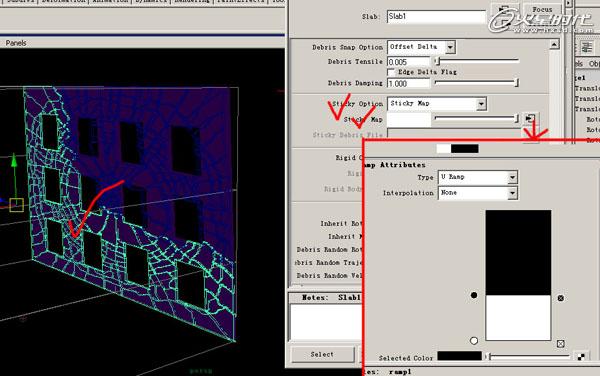Viewport: 600px width, 376px height.
Task: Enable the Edge Delta Flag checkbox
Action: (x=391, y=72)
